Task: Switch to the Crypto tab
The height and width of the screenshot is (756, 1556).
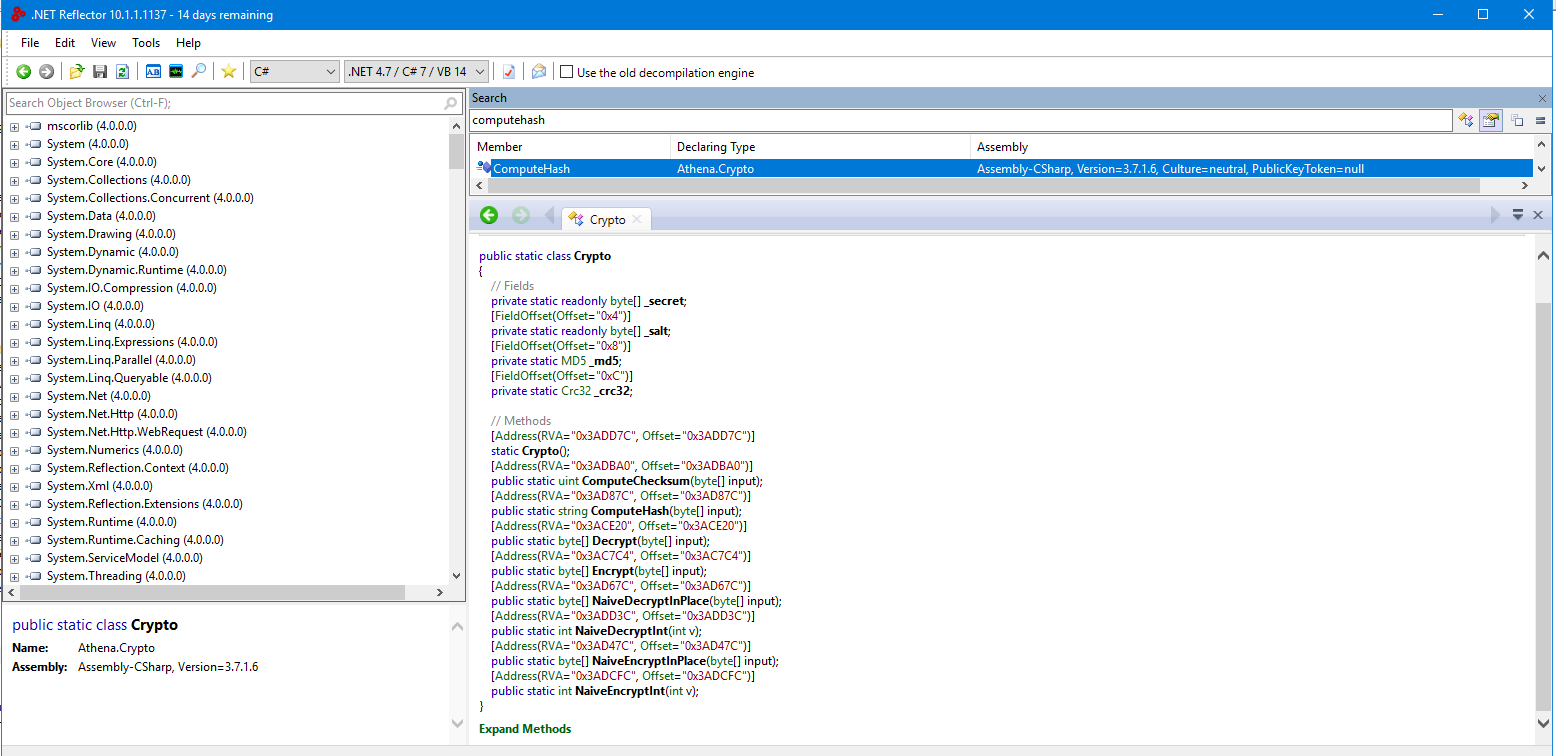Action: 607,220
